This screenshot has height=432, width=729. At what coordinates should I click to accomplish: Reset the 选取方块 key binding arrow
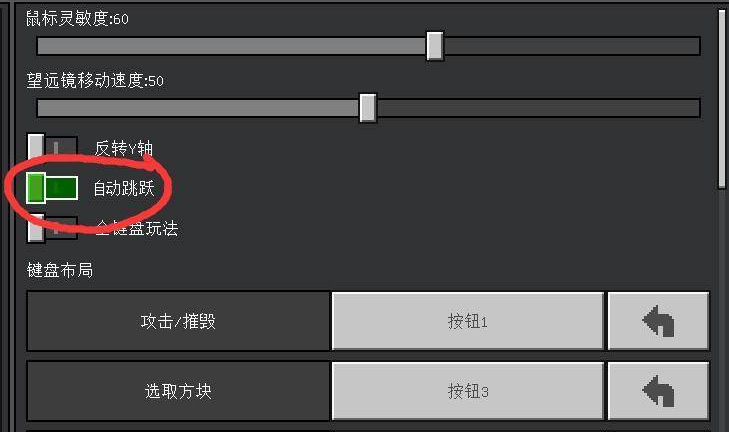(x=658, y=391)
